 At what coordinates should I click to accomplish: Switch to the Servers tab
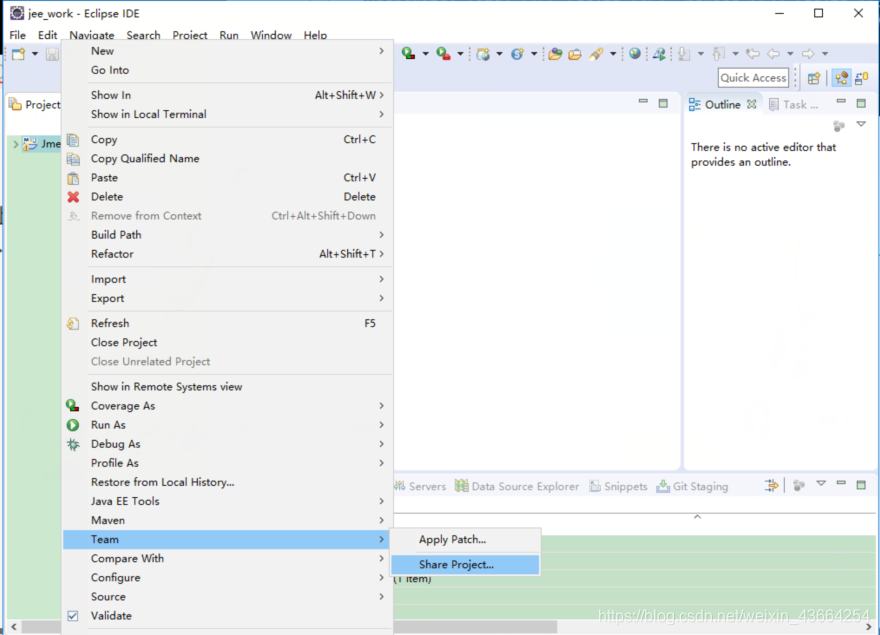coord(421,486)
